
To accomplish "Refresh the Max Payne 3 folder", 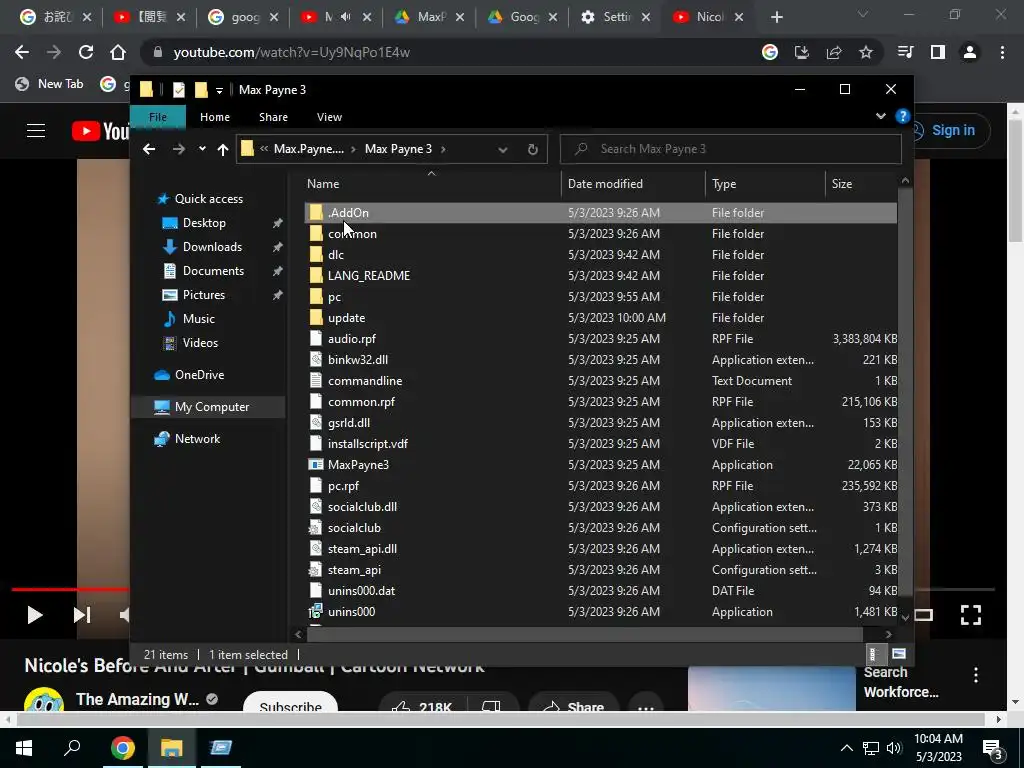I will click(533, 150).
